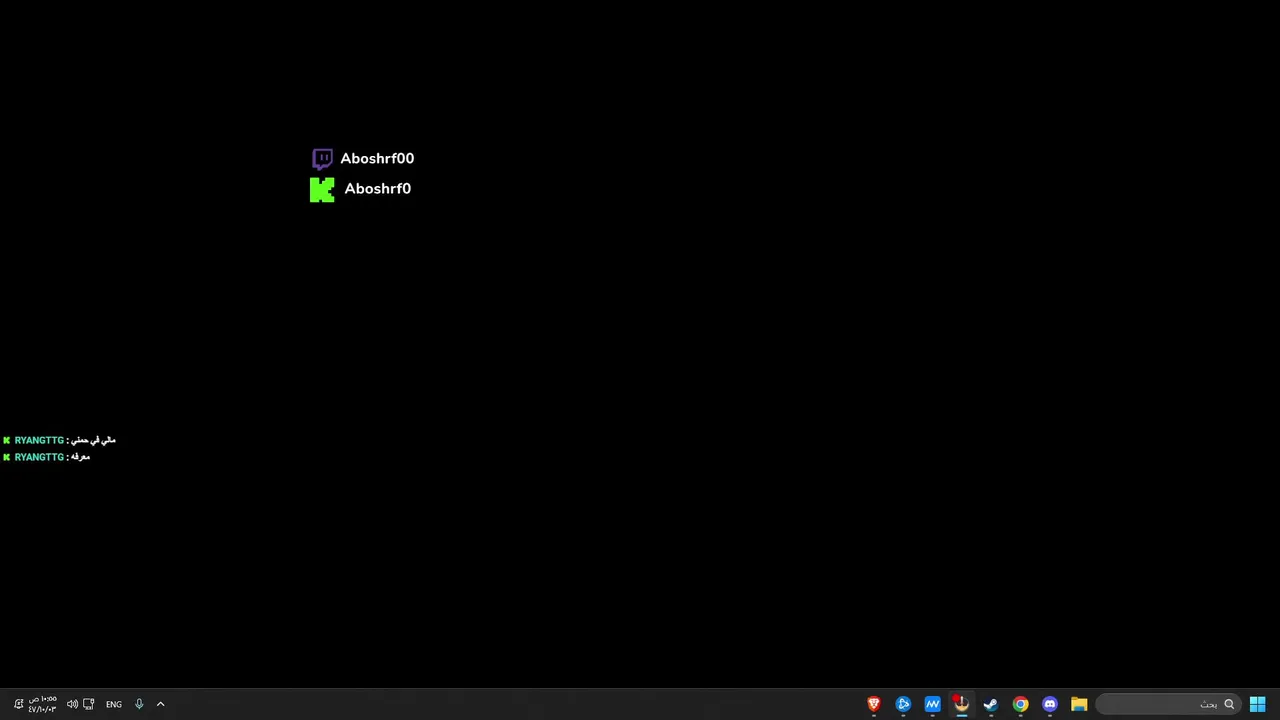This screenshot has height=720, width=1280.
Task: Expand hidden system tray icons chevron
Action: (x=160, y=704)
